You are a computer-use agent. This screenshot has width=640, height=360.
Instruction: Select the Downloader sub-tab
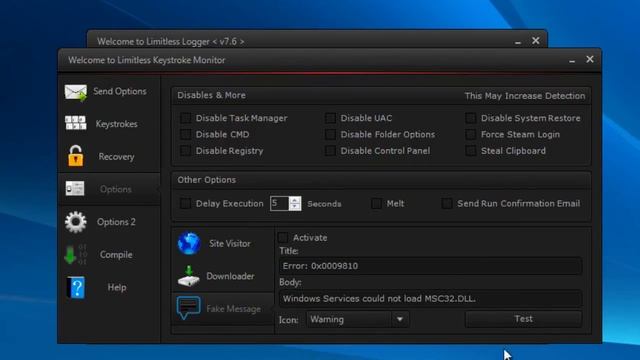pos(223,276)
